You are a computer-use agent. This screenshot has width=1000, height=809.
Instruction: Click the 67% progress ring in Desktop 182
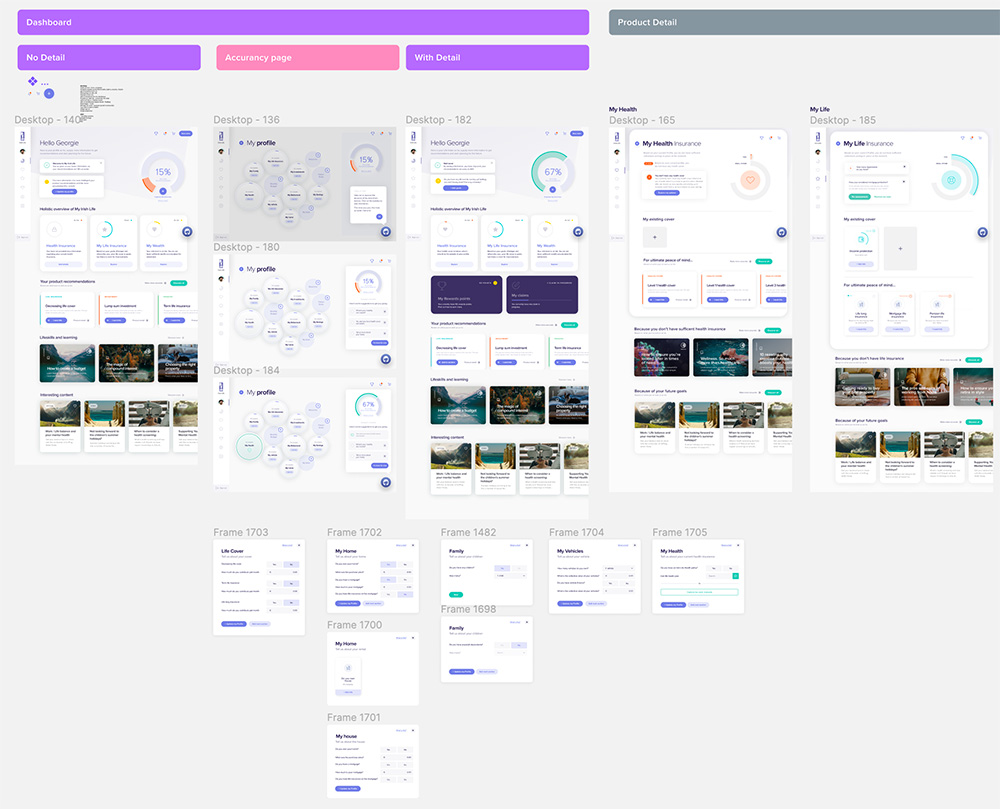coord(553,172)
